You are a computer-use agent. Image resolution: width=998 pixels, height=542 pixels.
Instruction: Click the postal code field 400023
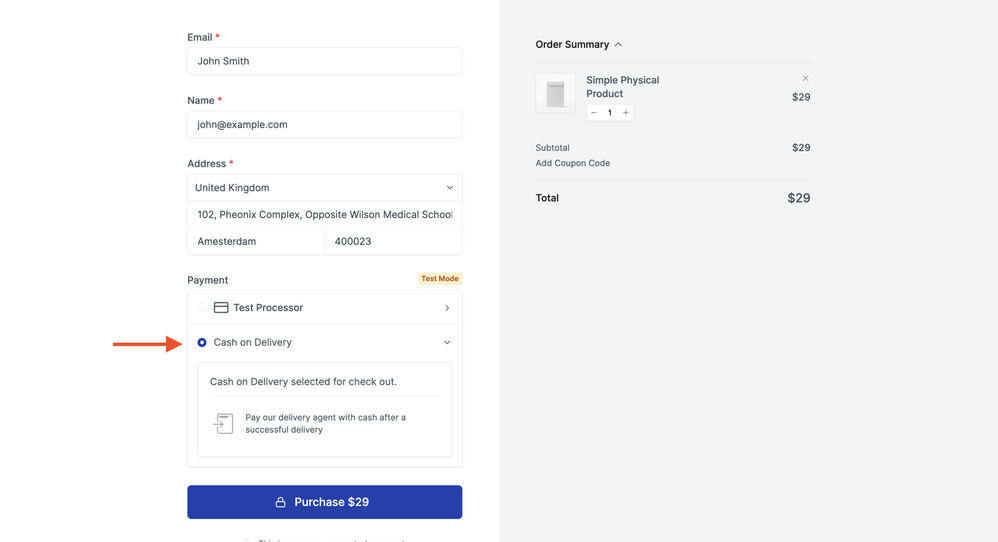tap(393, 241)
